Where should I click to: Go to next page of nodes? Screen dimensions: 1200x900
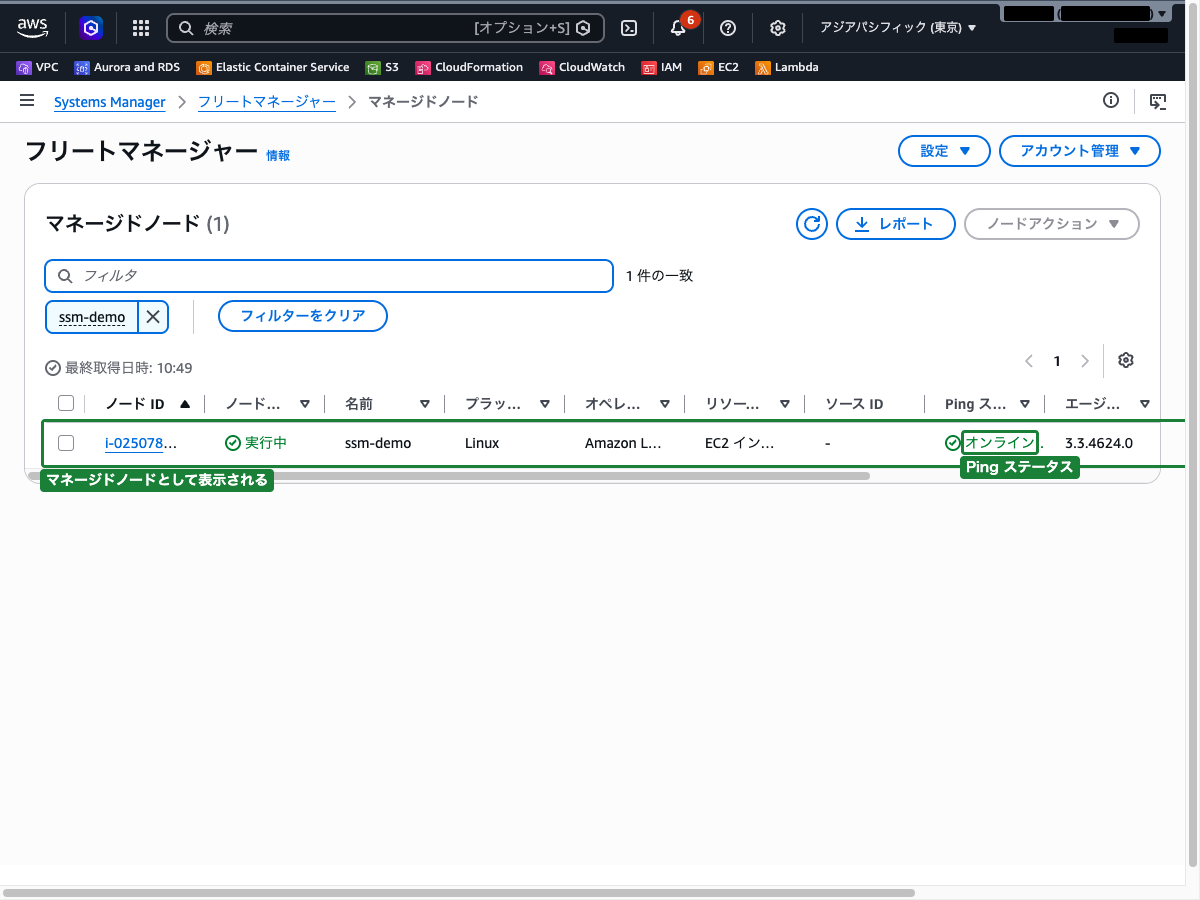(1085, 361)
